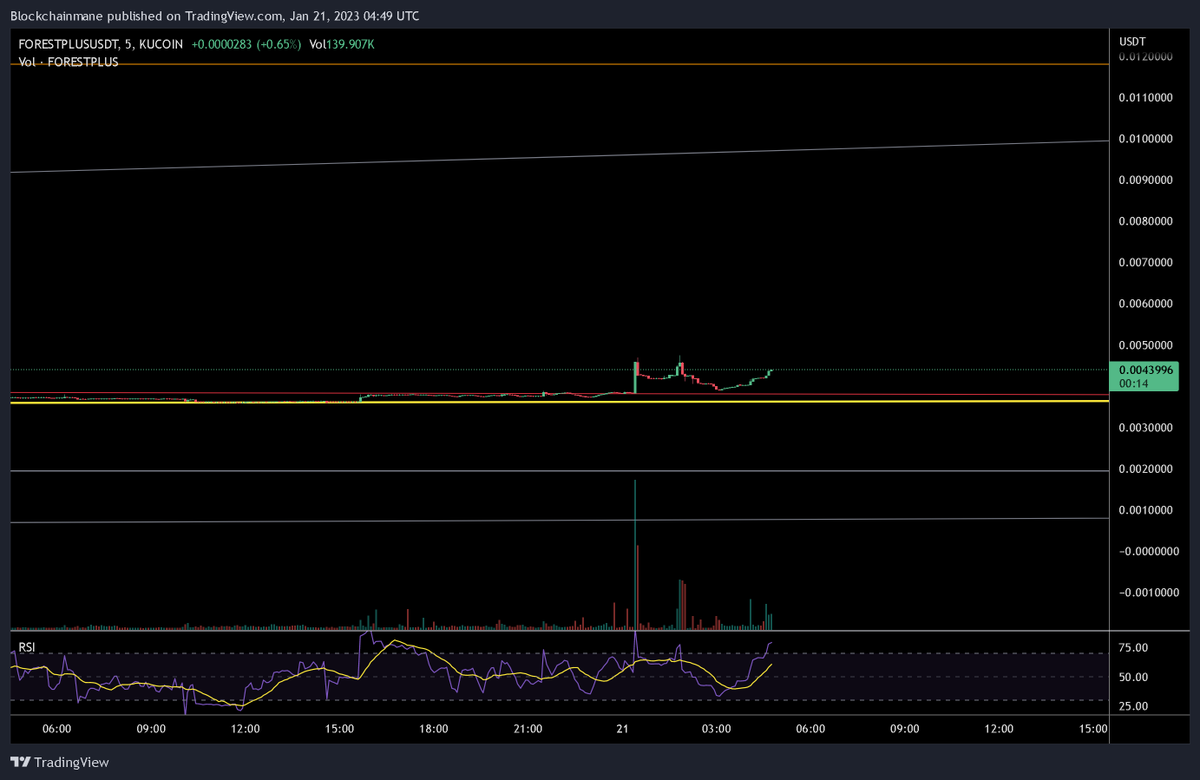This screenshot has height=780, width=1200.
Task: Click the TradingView logo icon
Action: pyautogui.click(x=21, y=762)
